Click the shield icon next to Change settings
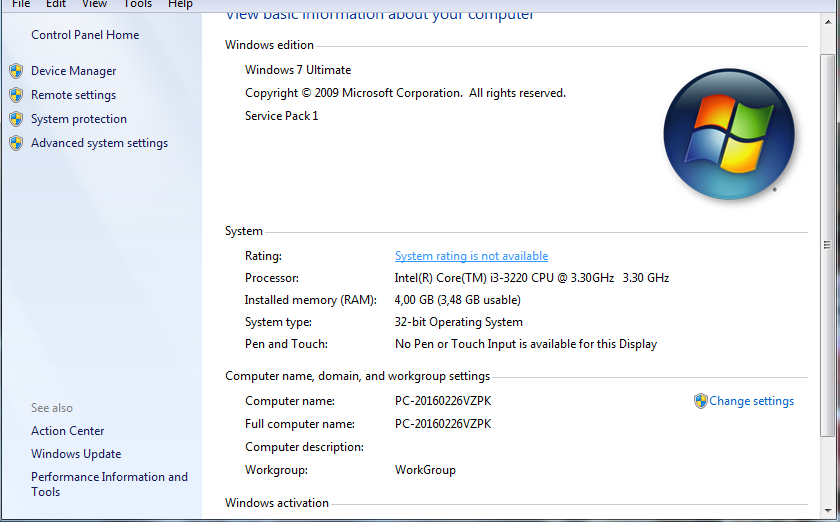The width and height of the screenshot is (840, 522). tap(700, 401)
